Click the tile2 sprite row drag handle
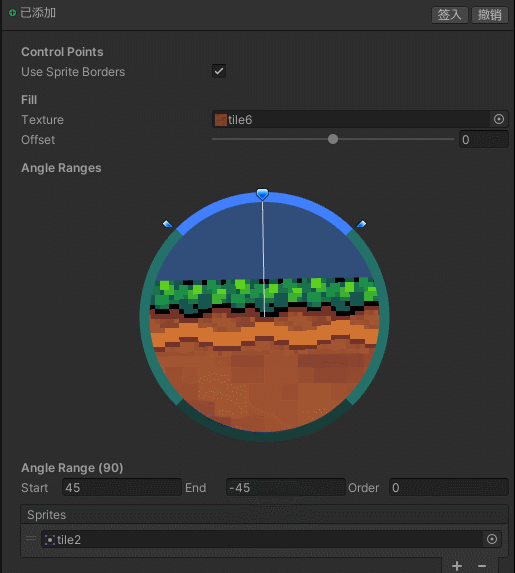515x573 pixels. click(x=31, y=538)
